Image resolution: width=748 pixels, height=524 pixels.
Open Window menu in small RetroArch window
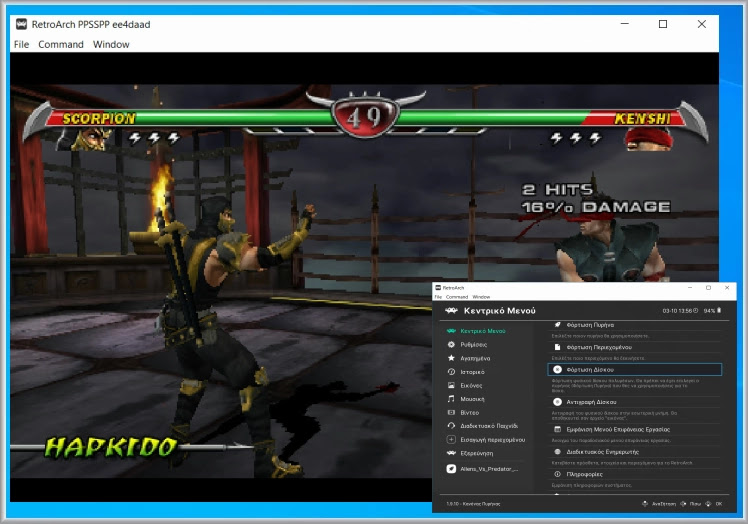point(481,297)
